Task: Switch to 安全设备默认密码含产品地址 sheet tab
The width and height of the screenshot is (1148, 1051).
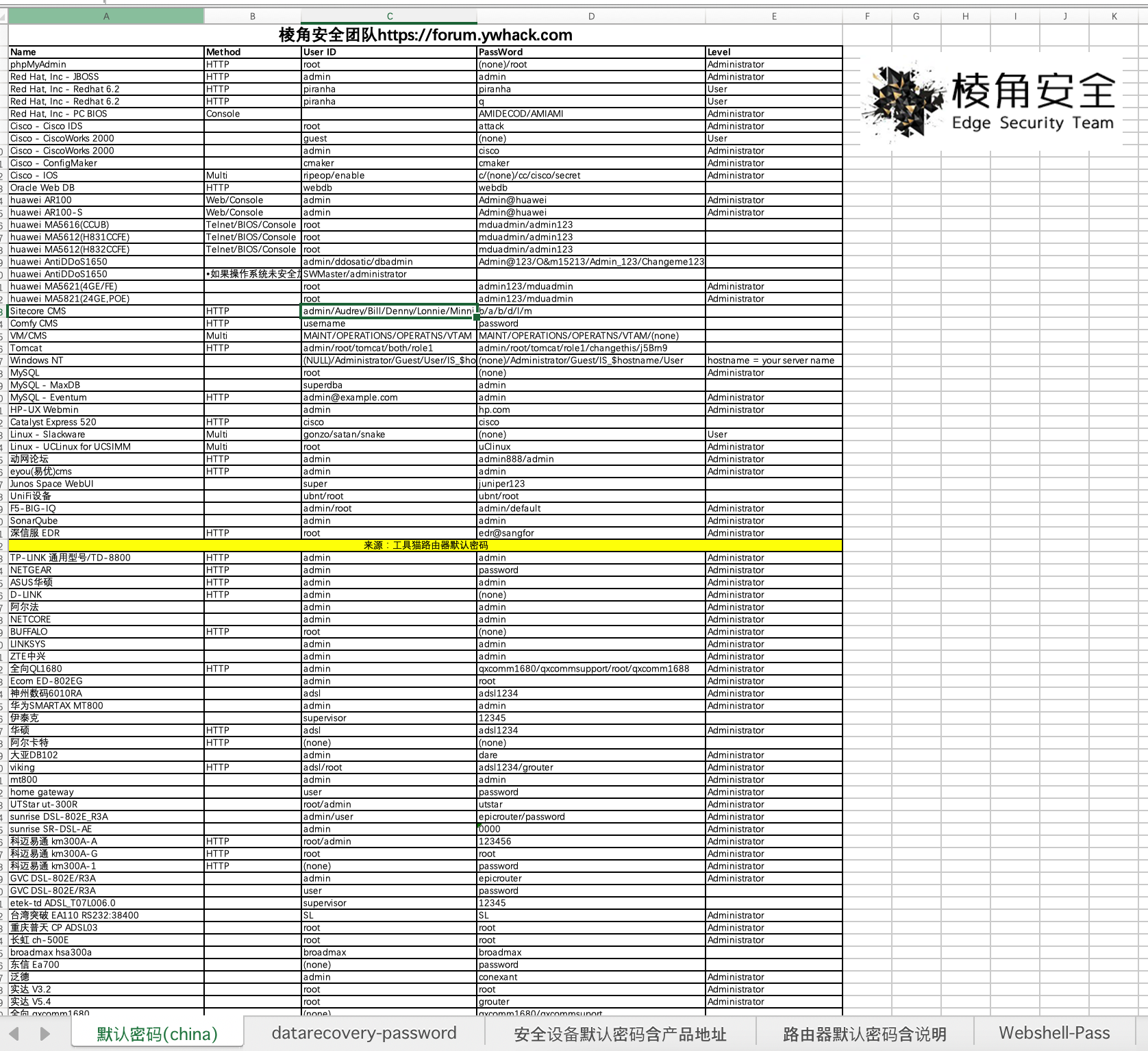Action: pyautogui.click(x=620, y=1034)
